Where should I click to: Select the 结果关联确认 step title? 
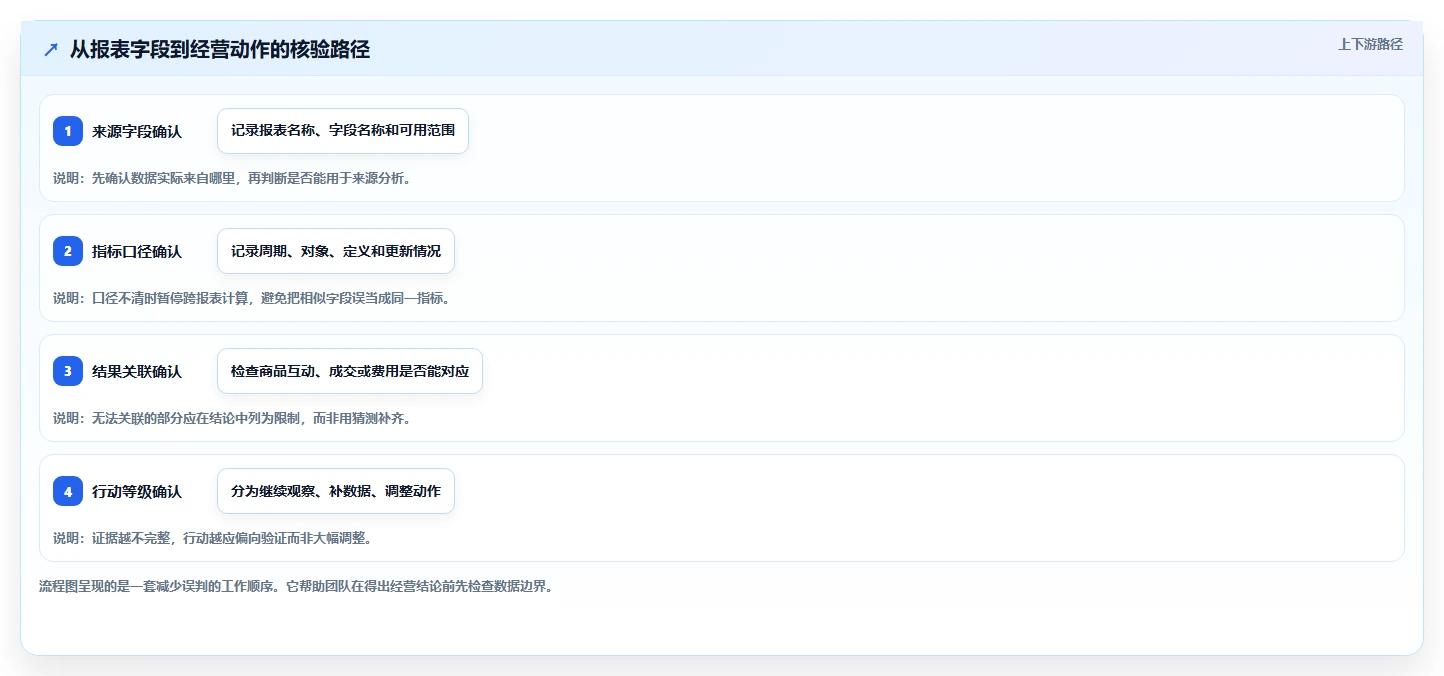137,371
